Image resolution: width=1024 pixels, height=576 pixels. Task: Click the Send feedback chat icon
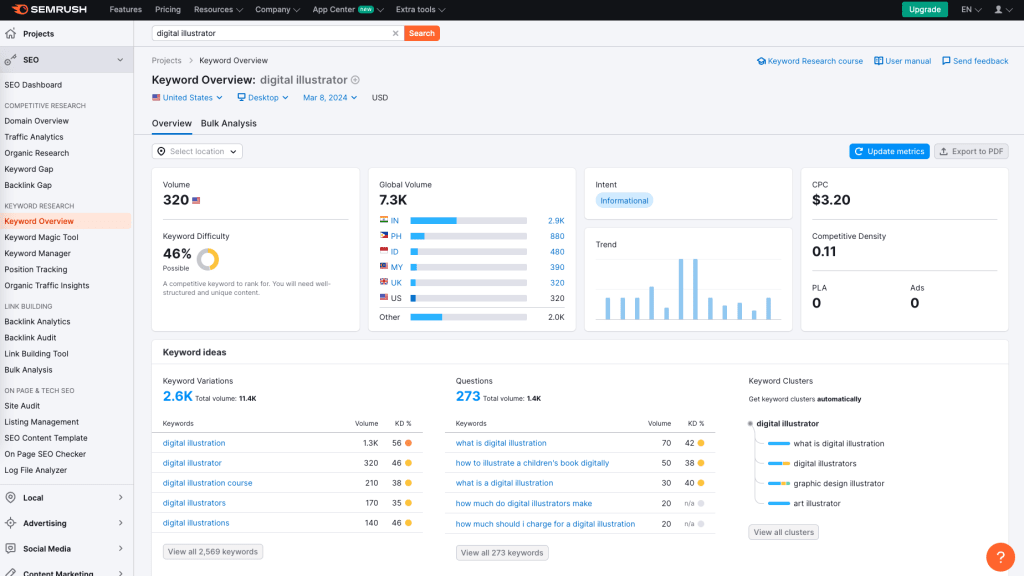pyautogui.click(x=946, y=61)
